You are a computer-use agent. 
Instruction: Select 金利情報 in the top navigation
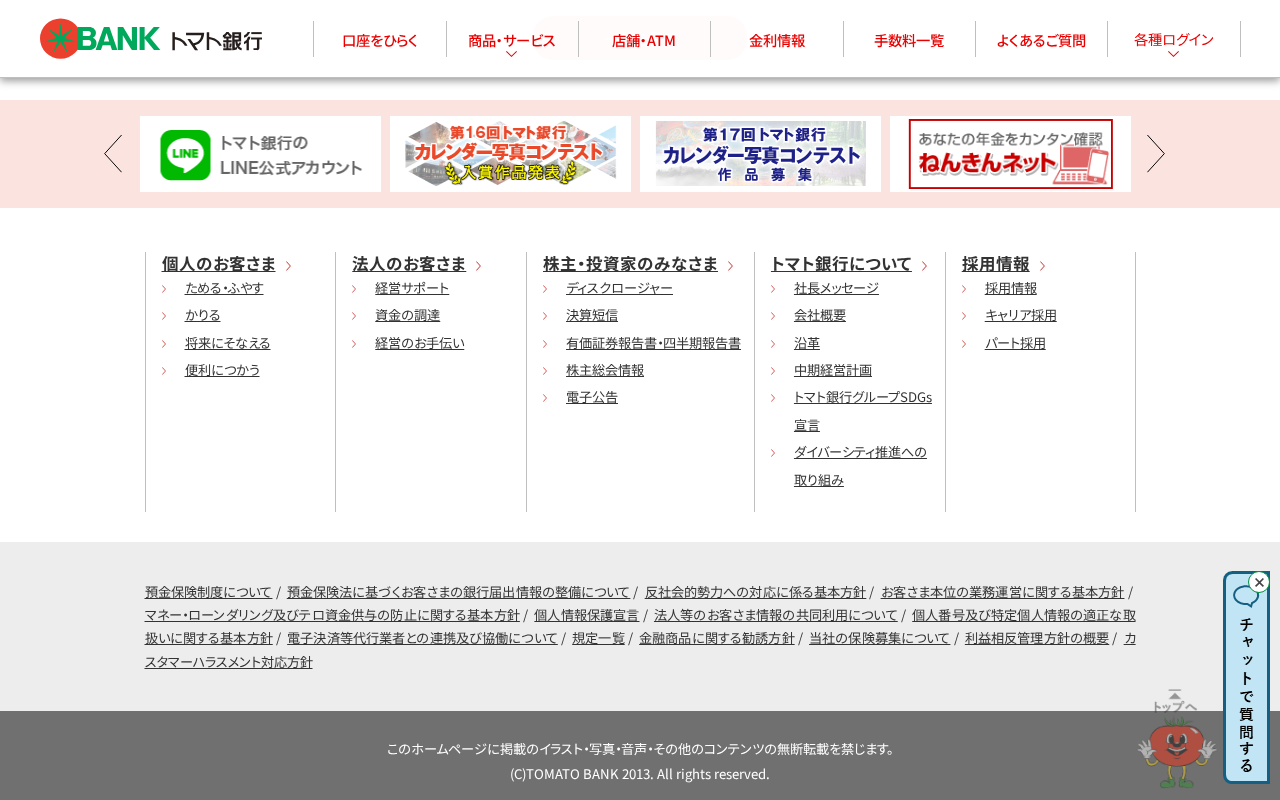click(777, 41)
